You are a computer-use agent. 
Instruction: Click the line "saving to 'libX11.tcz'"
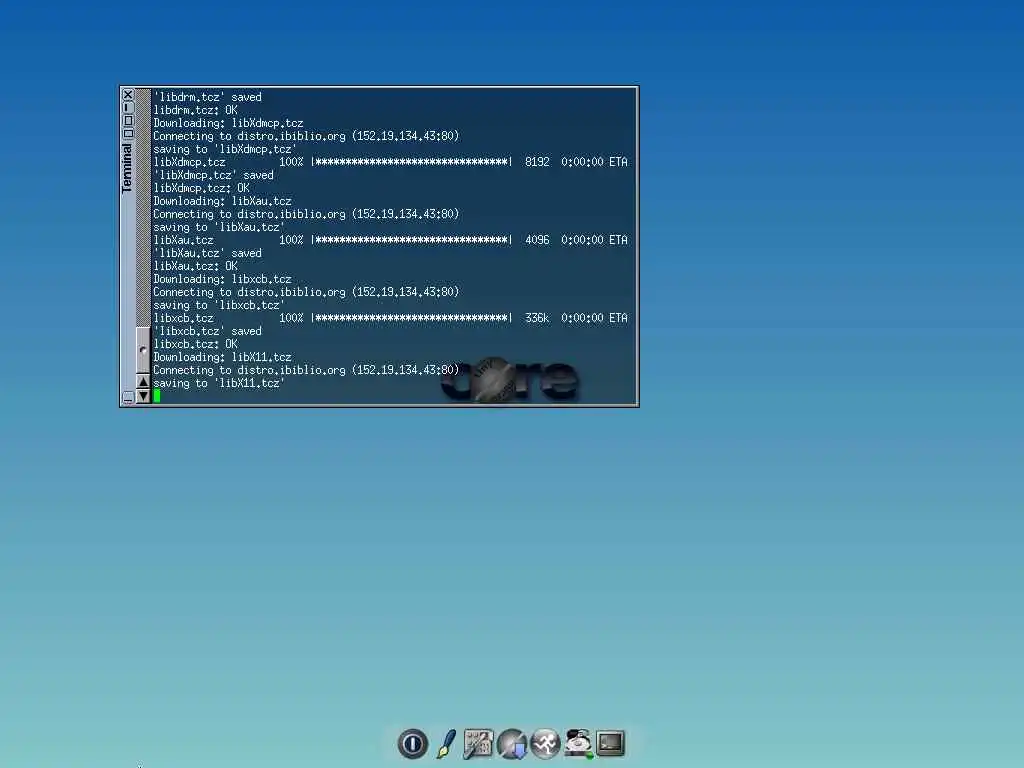(x=219, y=383)
